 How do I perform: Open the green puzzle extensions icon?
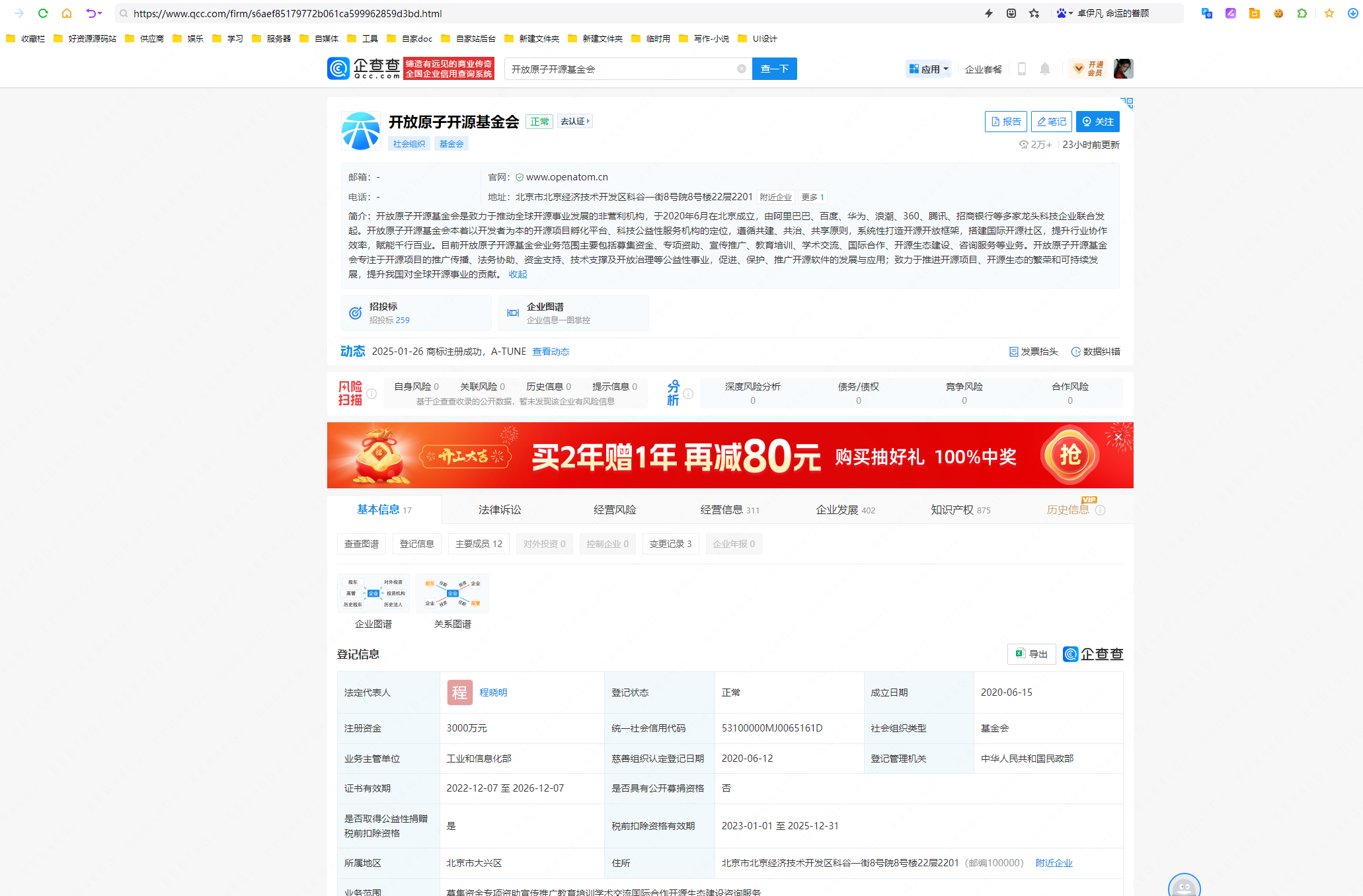(x=1302, y=13)
